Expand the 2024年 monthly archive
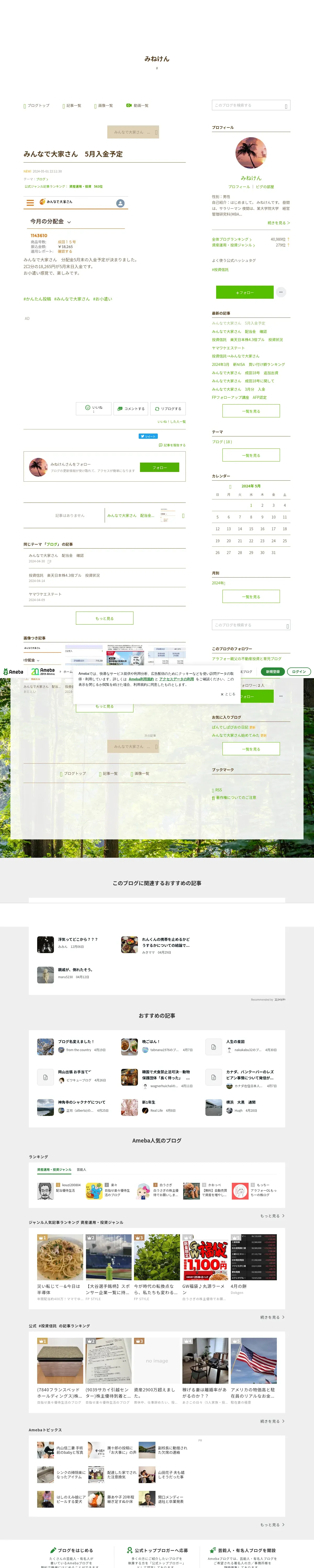 click(218, 583)
